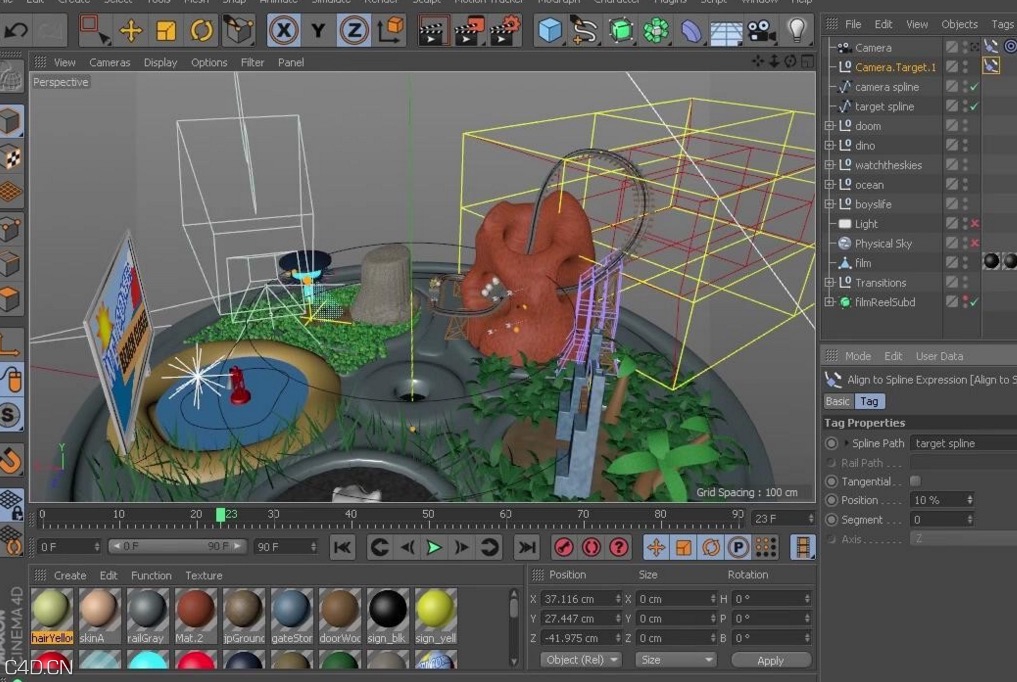Select the Move tool in the toolbar

[131, 31]
